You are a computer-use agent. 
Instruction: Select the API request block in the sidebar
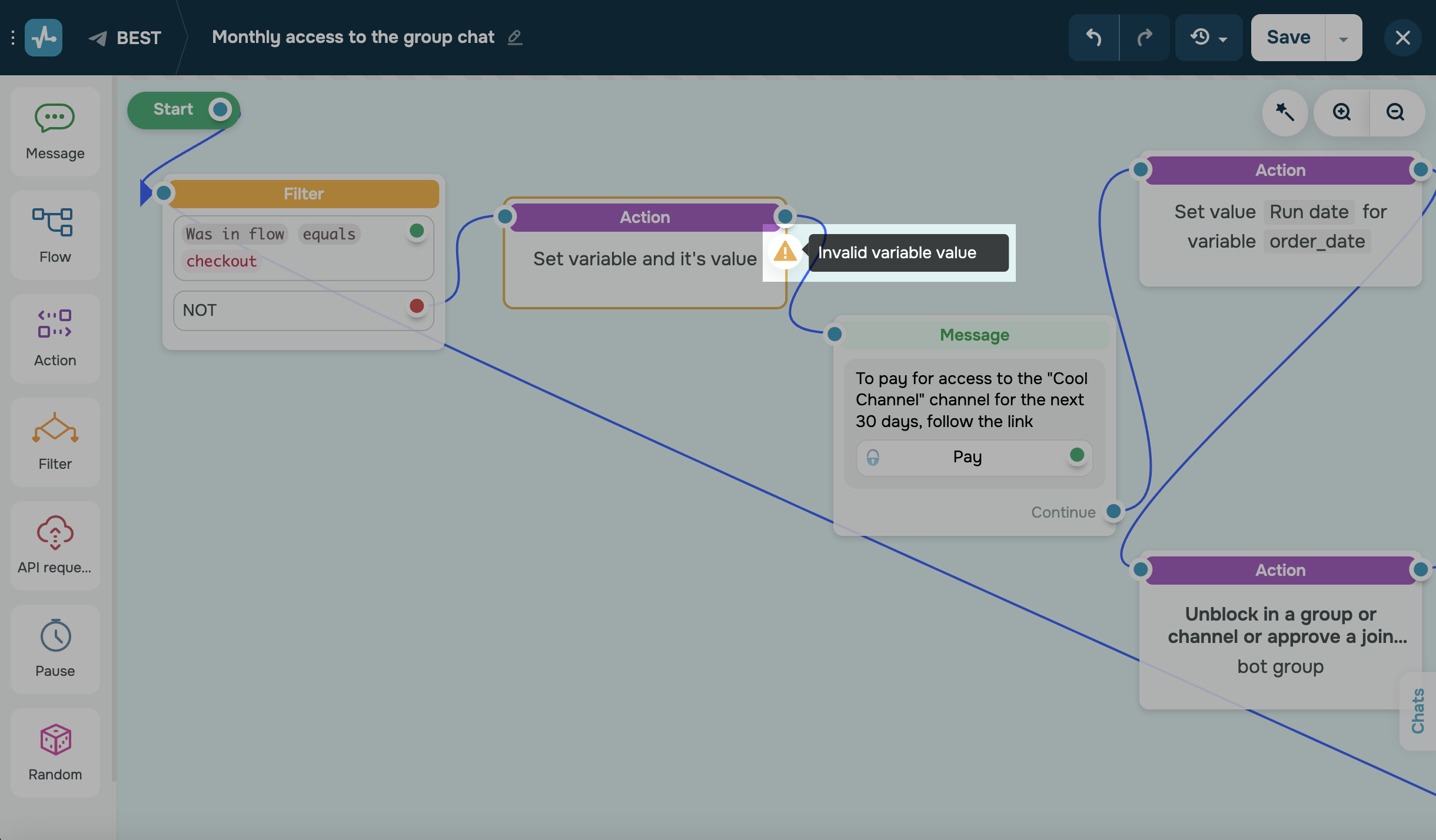[x=54, y=545]
